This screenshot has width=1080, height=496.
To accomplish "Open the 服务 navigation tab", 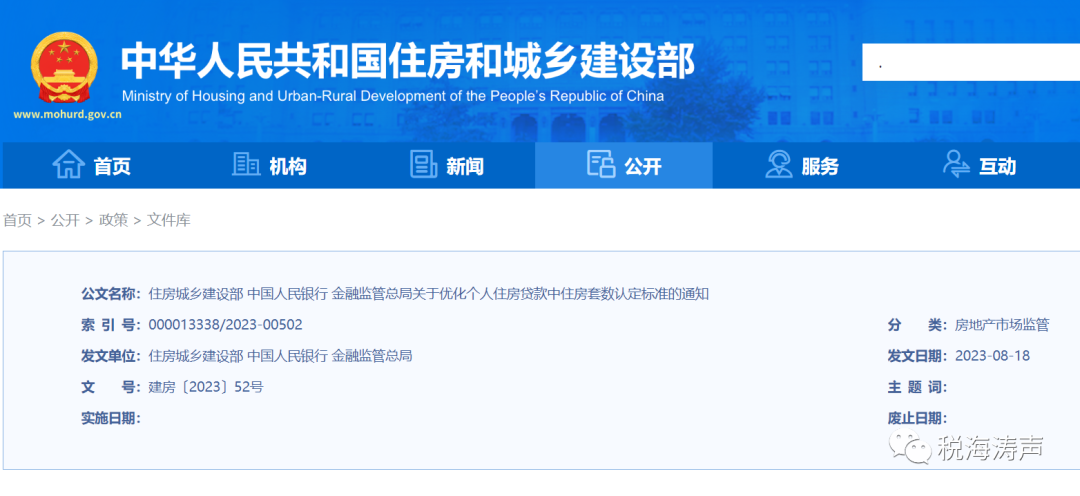I will coord(802,165).
